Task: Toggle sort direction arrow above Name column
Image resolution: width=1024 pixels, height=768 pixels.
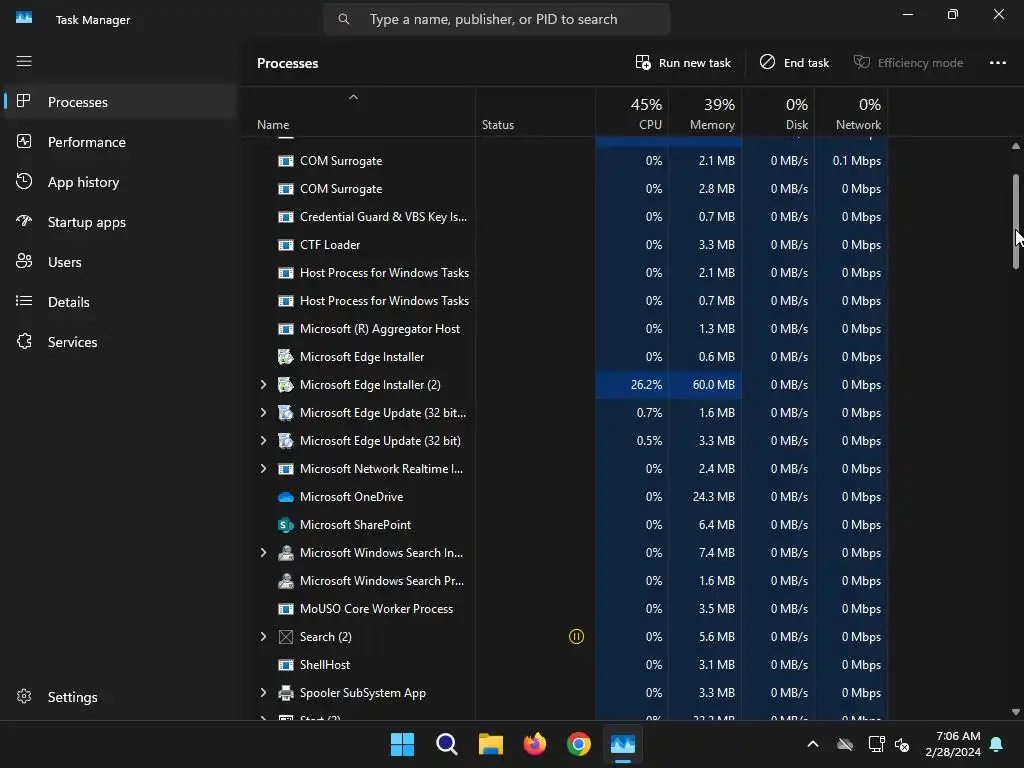Action: (353, 97)
